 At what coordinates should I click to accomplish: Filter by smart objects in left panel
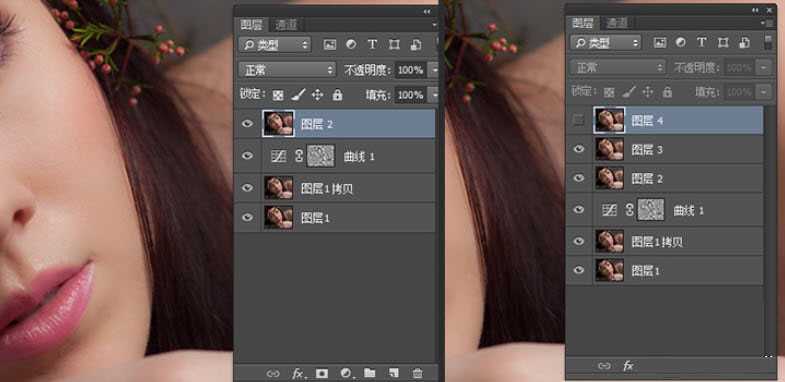[416, 45]
